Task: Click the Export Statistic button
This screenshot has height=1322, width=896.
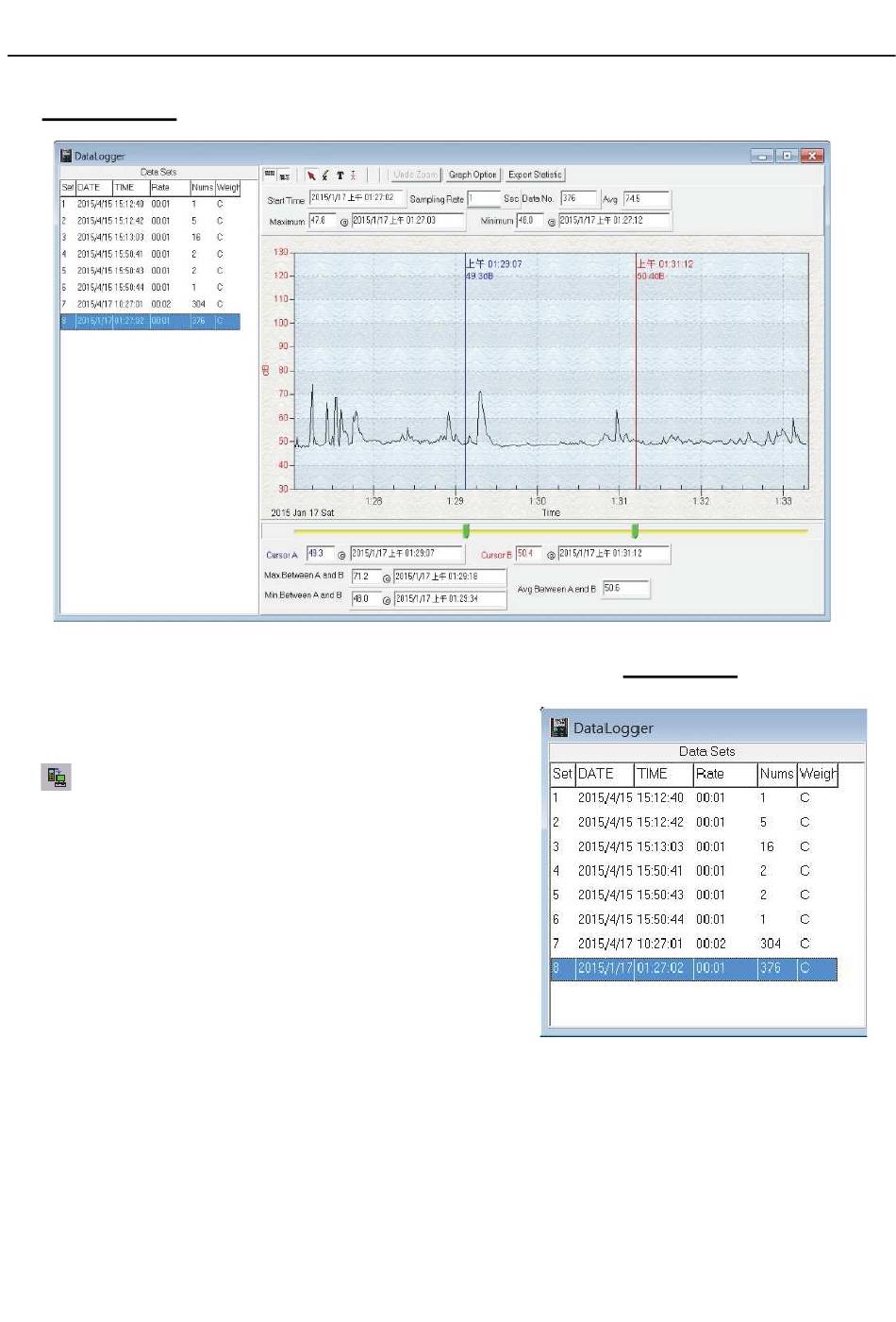Action: pos(535,175)
